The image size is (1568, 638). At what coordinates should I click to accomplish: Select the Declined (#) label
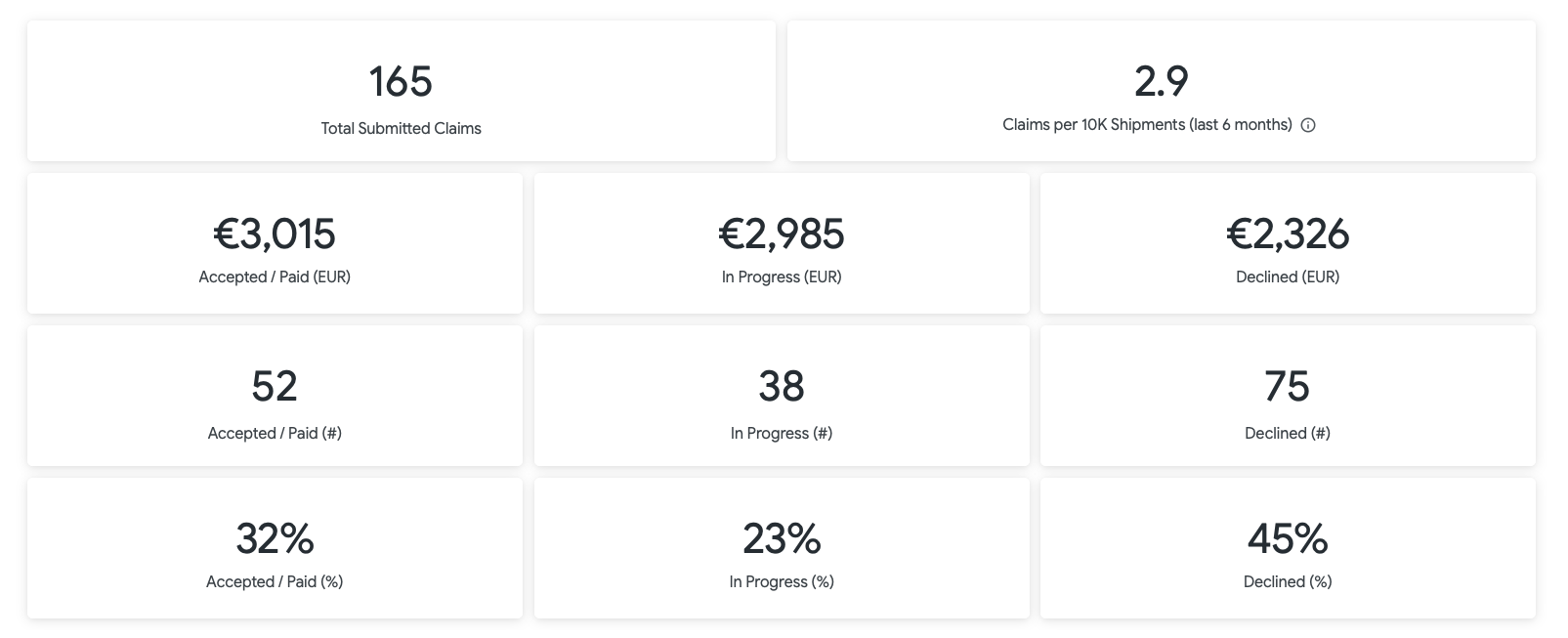pyautogui.click(x=1288, y=433)
